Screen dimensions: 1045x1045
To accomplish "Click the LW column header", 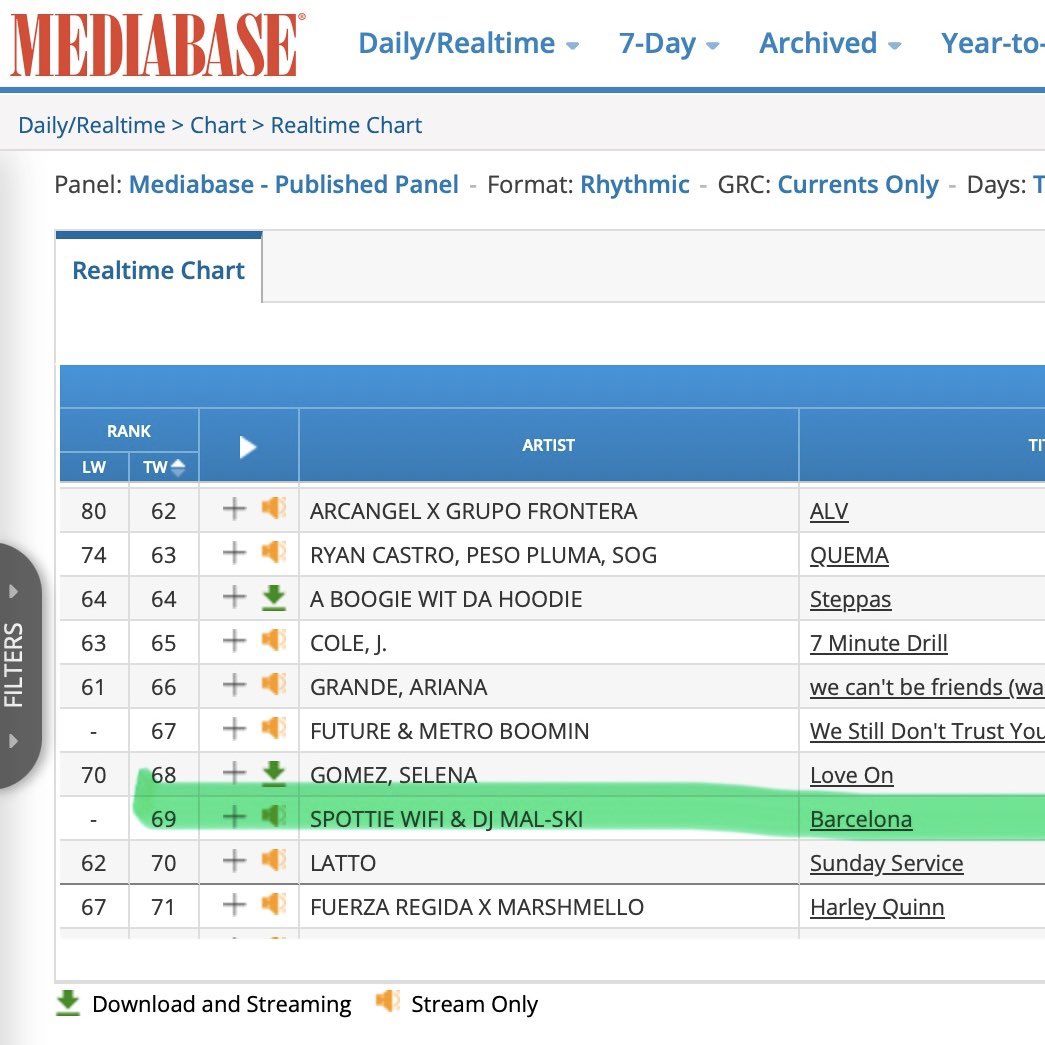I will 94,467.
